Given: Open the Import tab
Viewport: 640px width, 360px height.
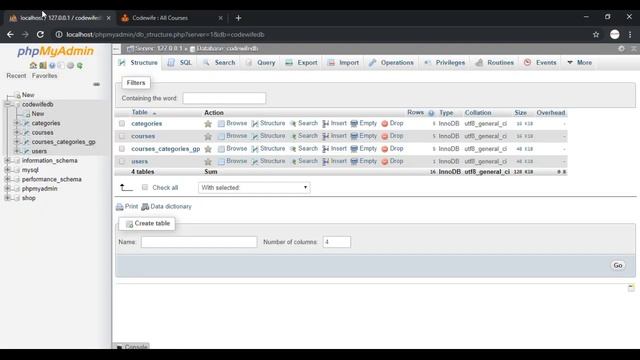Looking at the screenshot, I should click(343, 62).
